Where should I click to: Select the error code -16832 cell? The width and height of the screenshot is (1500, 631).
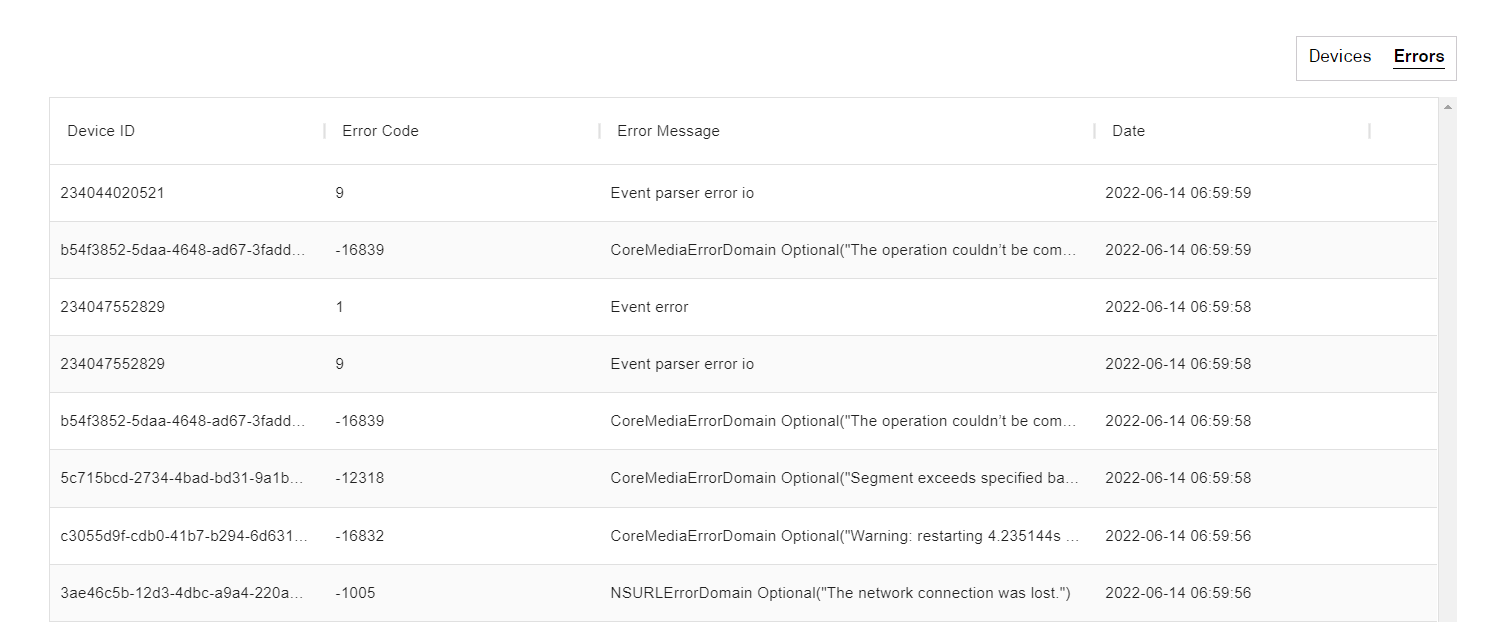[359, 536]
